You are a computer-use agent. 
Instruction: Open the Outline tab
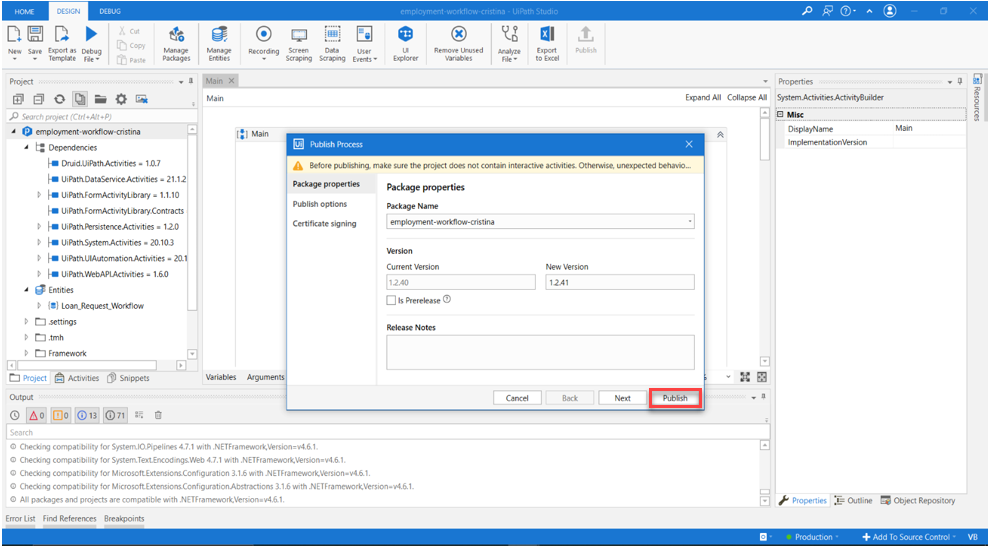point(853,501)
